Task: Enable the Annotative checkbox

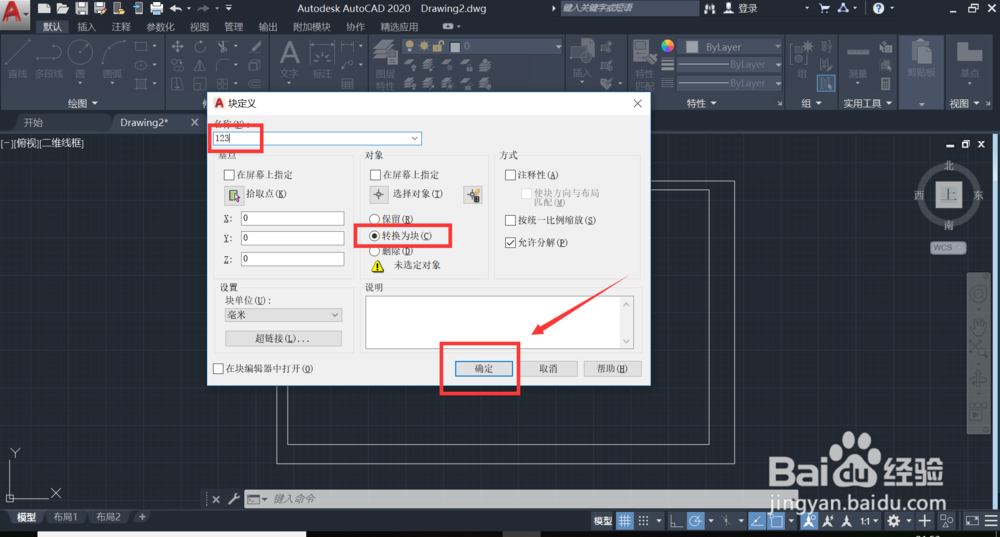Action: 510,175
